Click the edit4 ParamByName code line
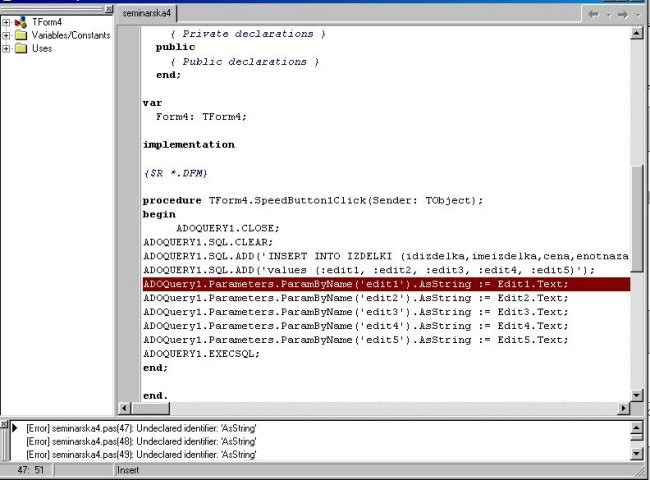The width and height of the screenshot is (650, 480). [x=356, y=326]
